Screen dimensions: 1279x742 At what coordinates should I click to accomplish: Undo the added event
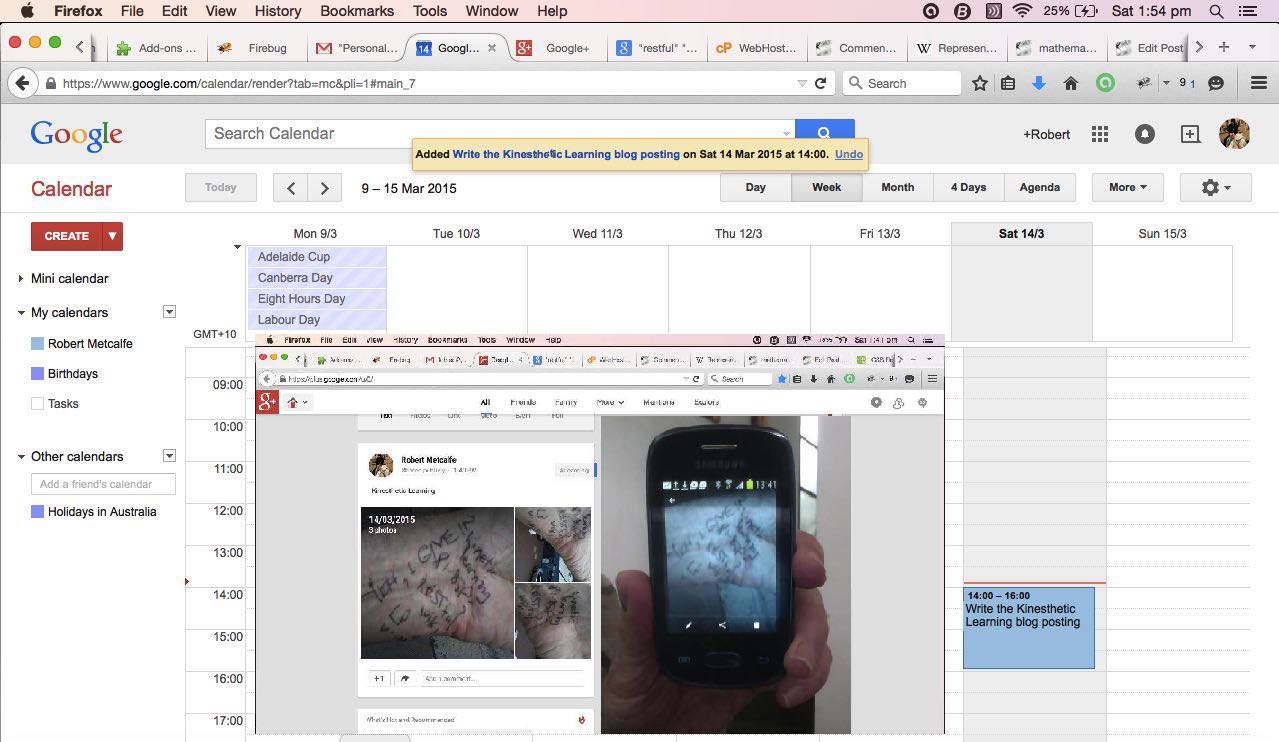[848, 154]
